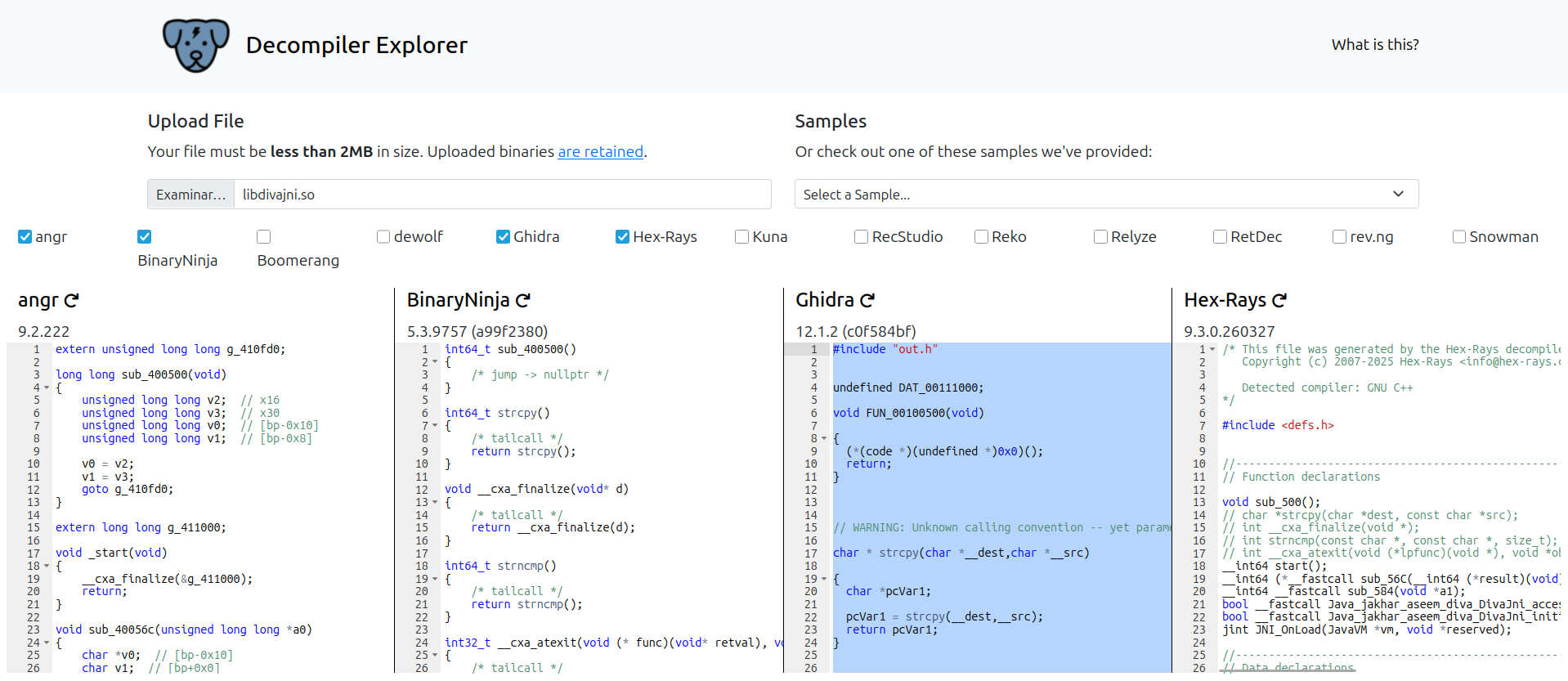Click 'void FUN_00100500(void)' in Ghidra

pos(907,413)
